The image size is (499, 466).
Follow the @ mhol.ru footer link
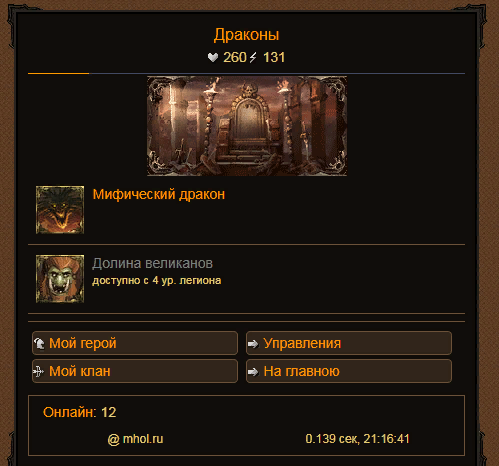[x=135, y=439]
